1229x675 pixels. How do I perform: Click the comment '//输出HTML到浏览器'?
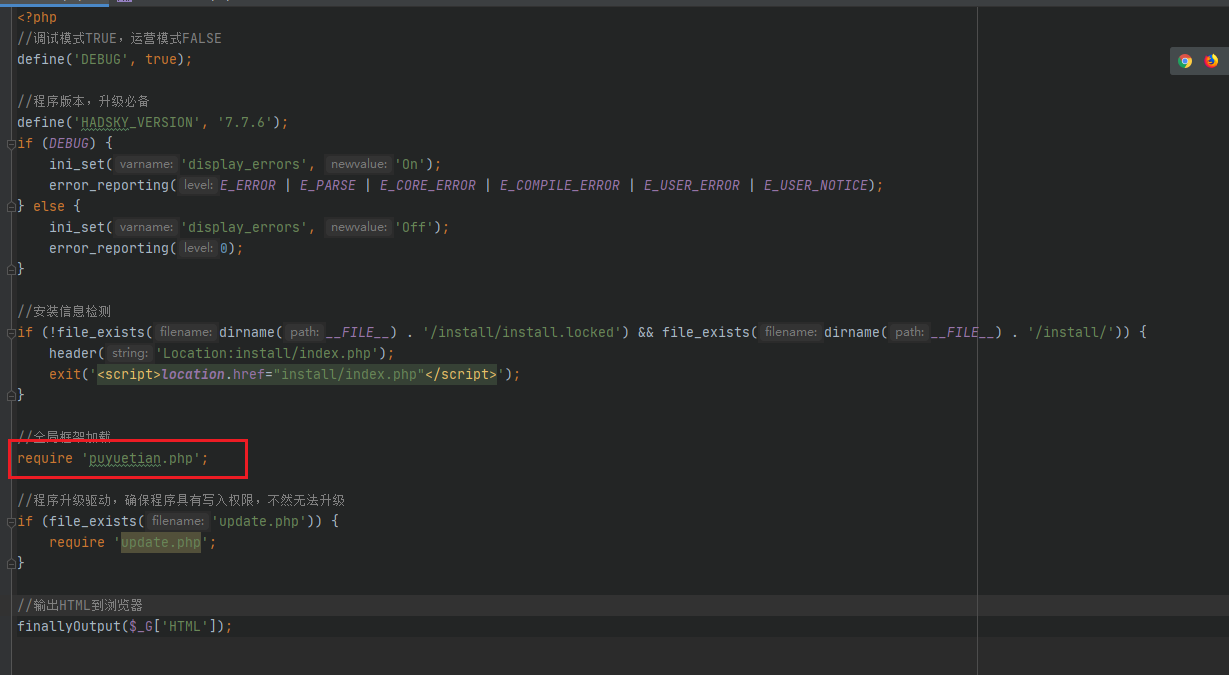[x=80, y=605]
